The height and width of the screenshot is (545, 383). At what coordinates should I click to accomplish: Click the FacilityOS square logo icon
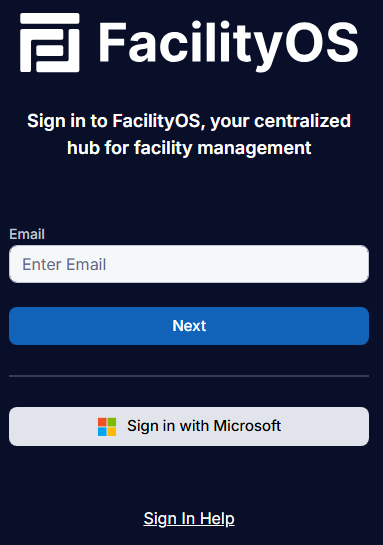click(x=50, y=42)
